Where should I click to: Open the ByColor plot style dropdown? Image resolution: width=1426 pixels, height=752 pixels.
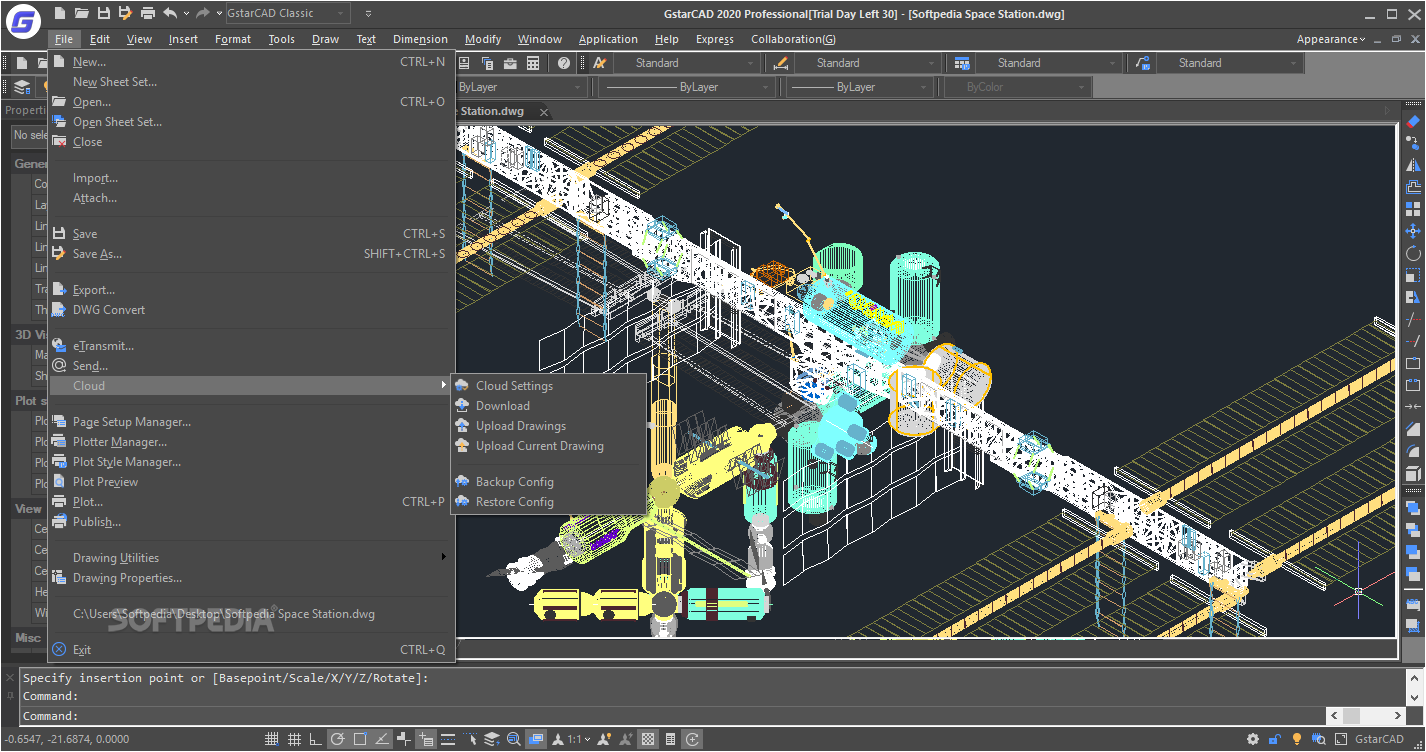coord(1018,87)
